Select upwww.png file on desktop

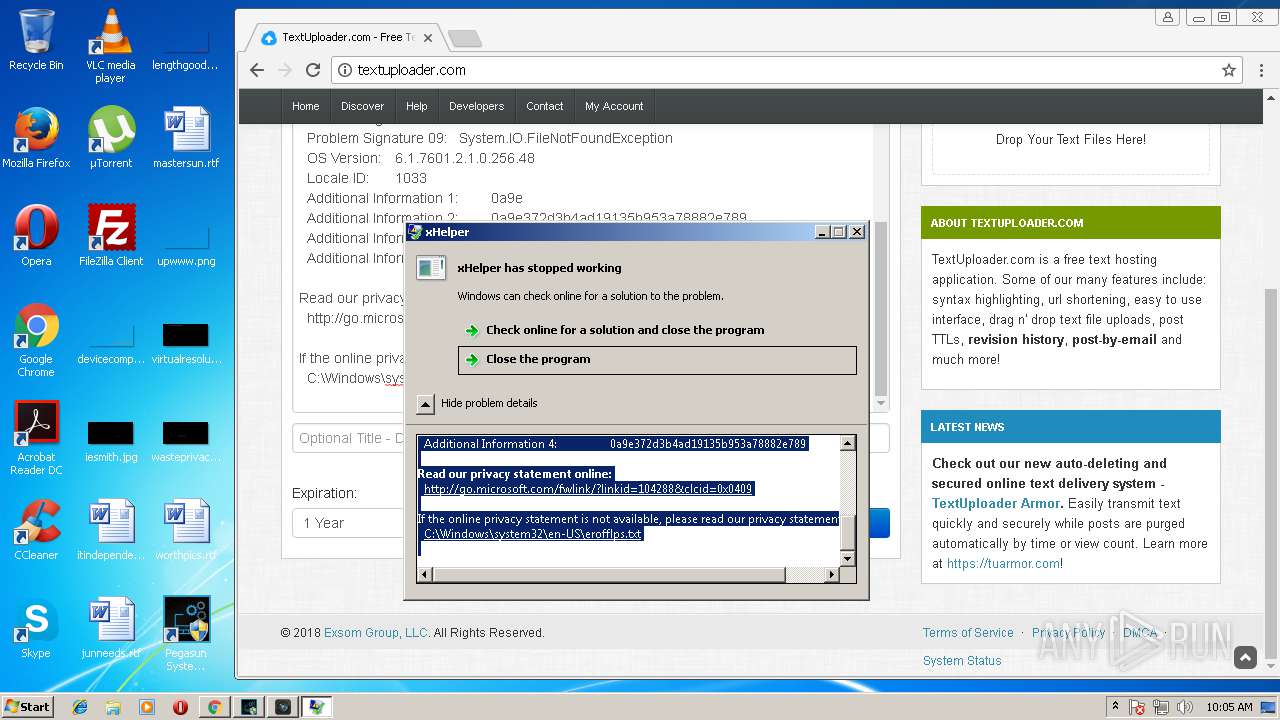click(186, 246)
